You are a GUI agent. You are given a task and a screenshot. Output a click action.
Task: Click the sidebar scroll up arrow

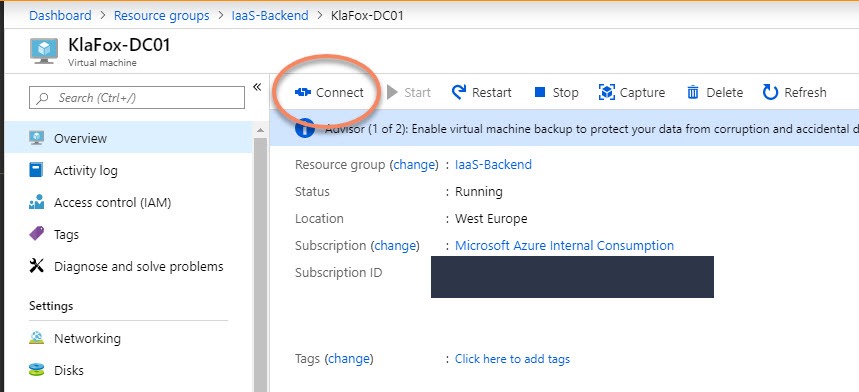(260, 130)
